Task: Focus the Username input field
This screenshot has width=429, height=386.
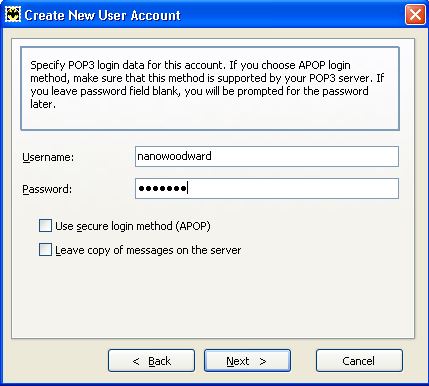Action: pos(267,156)
